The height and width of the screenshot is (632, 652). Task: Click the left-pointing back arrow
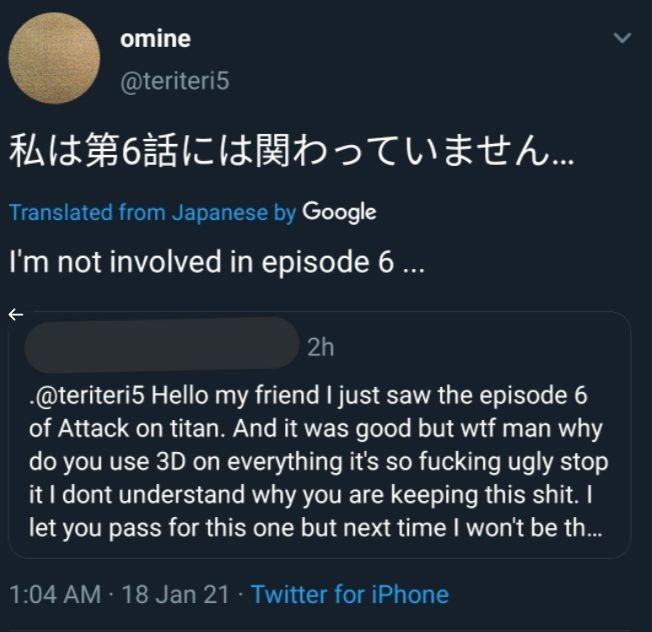pyautogui.click(x=15, y=314)
